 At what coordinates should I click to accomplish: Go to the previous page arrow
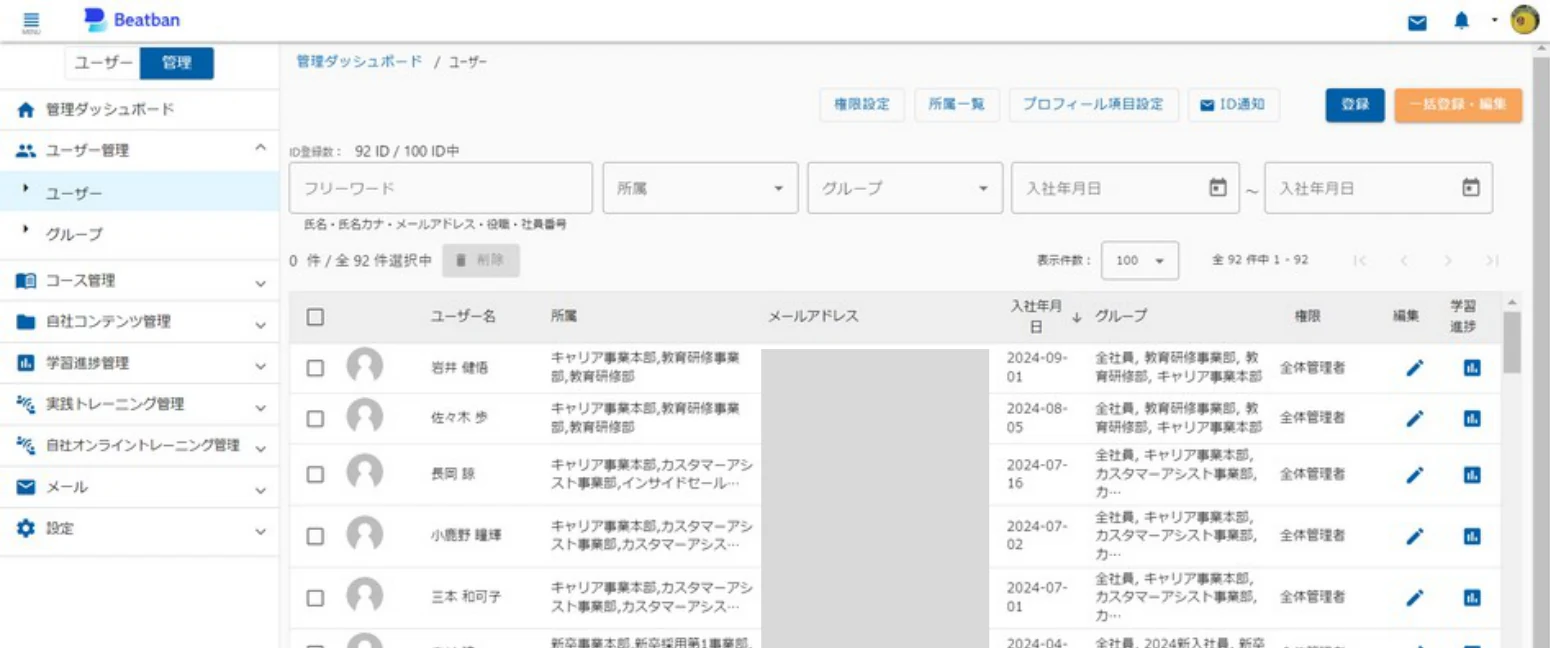coord(1403,260)
